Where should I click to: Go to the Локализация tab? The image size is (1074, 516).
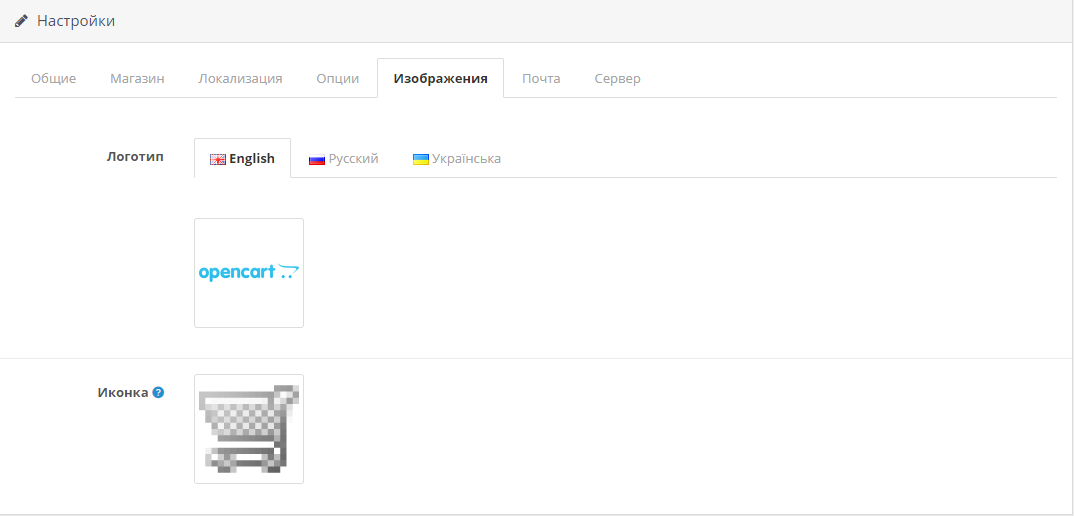coord(240,78)
